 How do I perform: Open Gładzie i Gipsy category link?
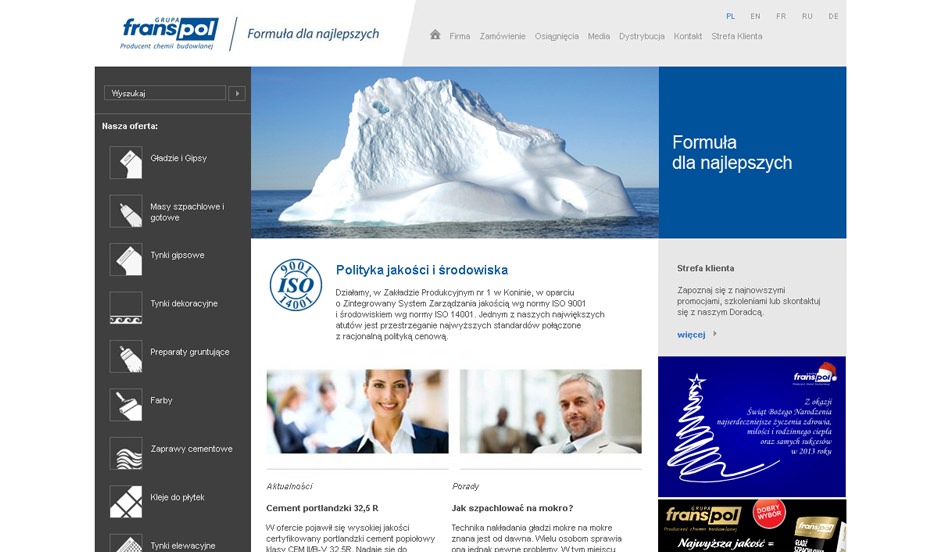coord(178,158)
